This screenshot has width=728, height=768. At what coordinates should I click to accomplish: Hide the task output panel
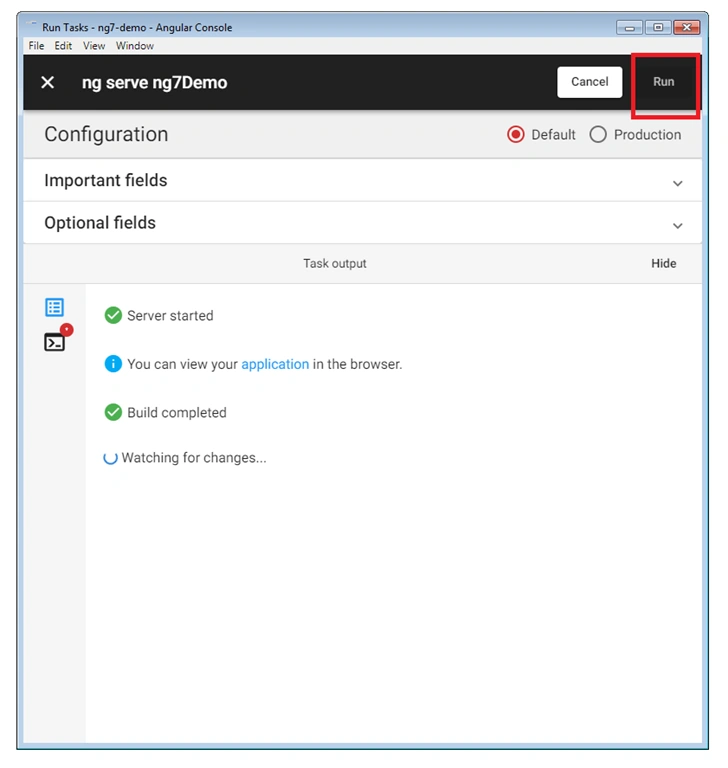664,264
